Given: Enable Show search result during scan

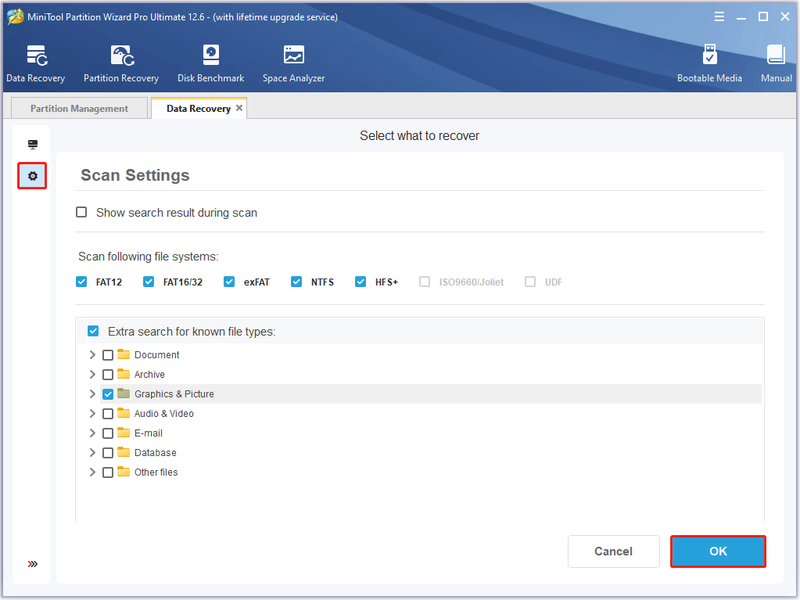Looking at the screenshot, I should pyautogui.click(x=81, y=212).
